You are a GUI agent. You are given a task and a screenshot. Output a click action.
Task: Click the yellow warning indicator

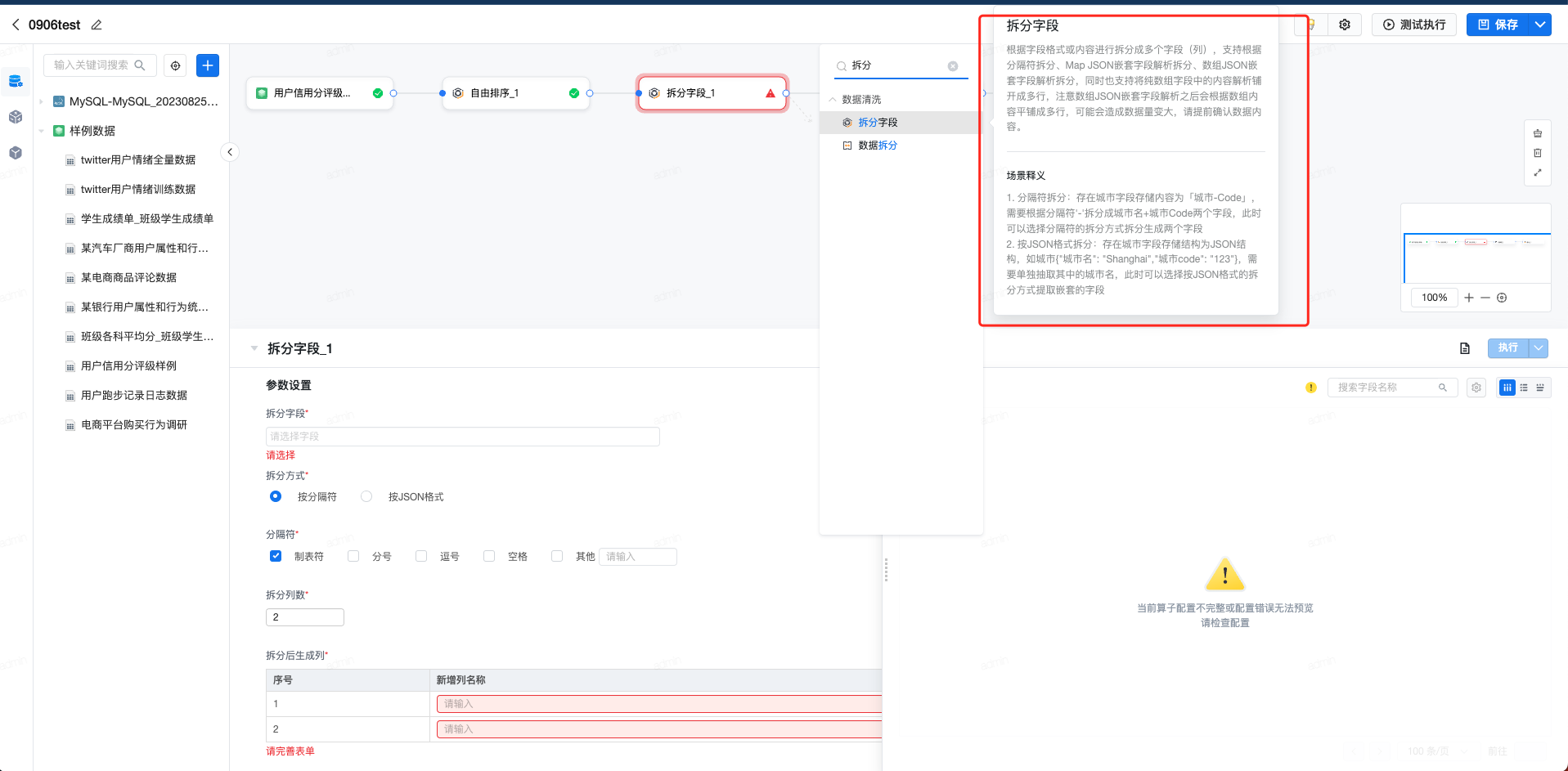tap(1311, 388)
